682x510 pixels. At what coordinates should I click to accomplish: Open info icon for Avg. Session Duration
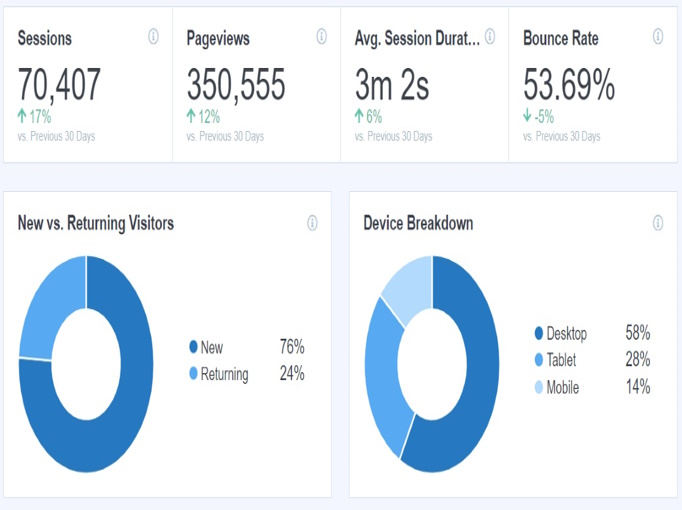(490, 37)
